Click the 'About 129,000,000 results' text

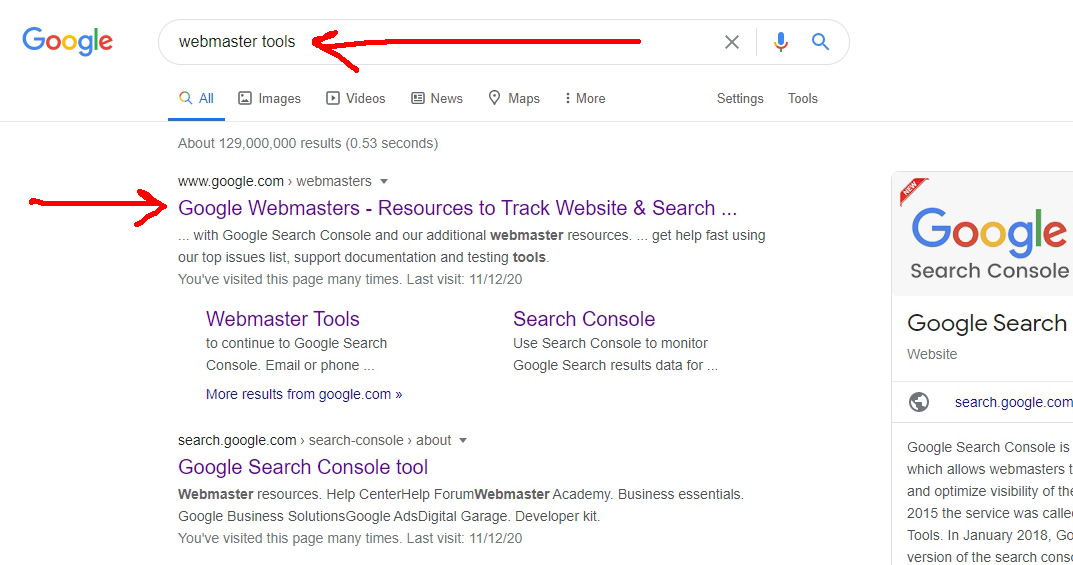[x=308, y=143]
